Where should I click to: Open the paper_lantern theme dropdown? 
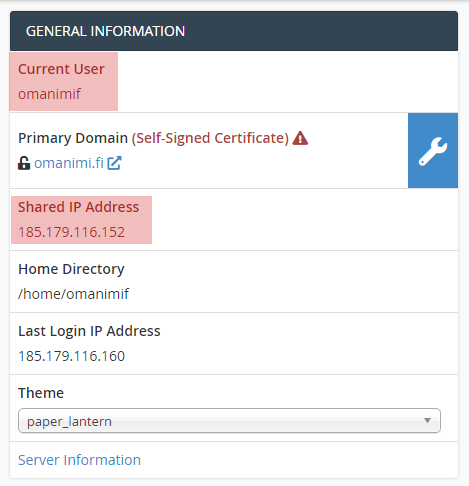229,421
